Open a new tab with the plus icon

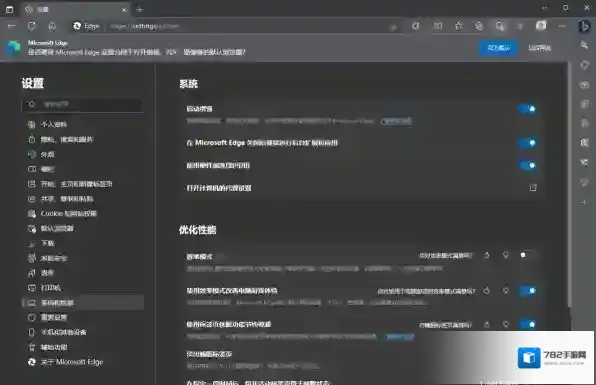[139, 10]
